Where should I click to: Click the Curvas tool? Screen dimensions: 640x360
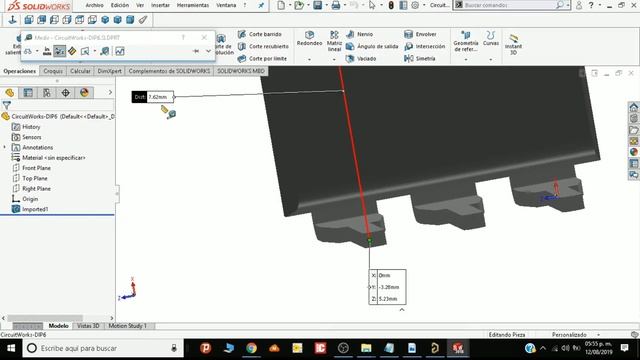click(491, 38)
